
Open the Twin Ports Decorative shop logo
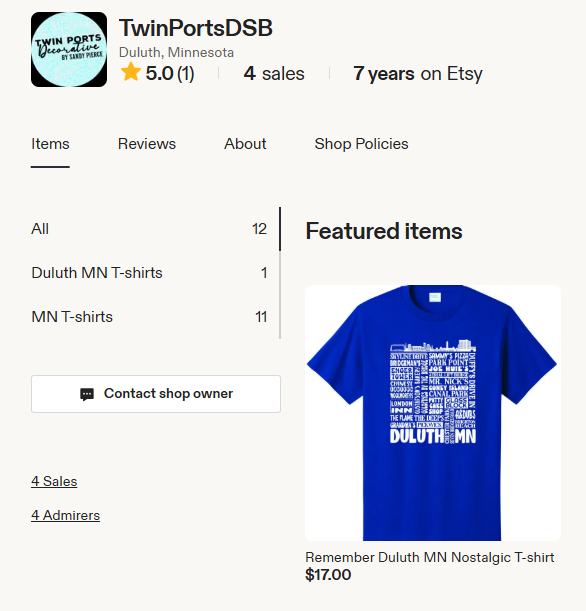[x=69, y=49]
